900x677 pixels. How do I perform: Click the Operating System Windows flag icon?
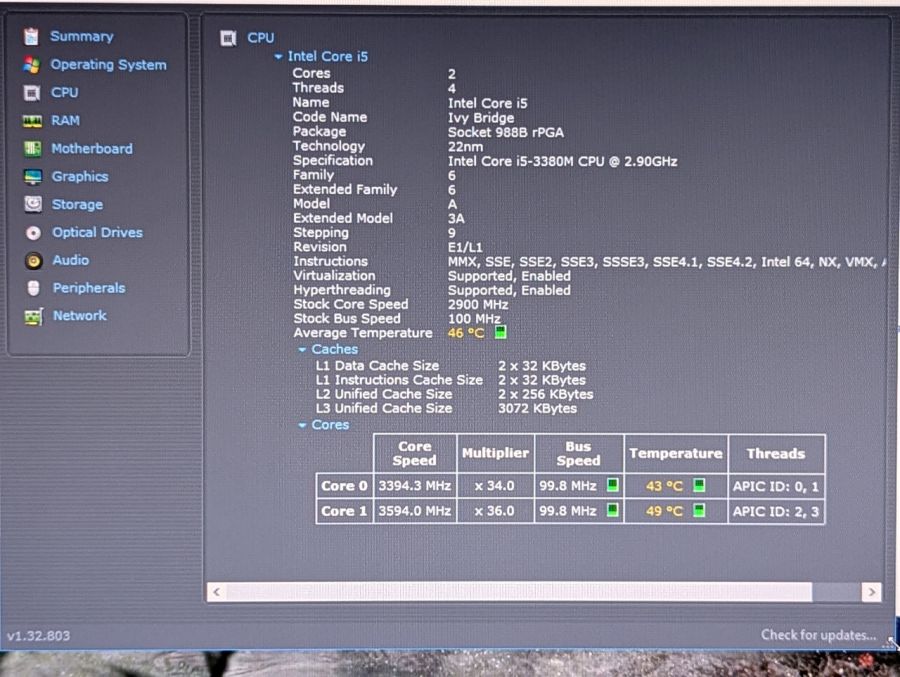[x=32, y=64]
